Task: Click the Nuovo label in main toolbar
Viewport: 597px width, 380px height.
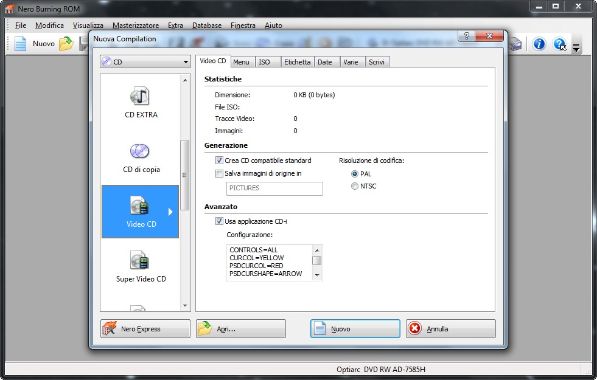Action: (x=43, y=44)
